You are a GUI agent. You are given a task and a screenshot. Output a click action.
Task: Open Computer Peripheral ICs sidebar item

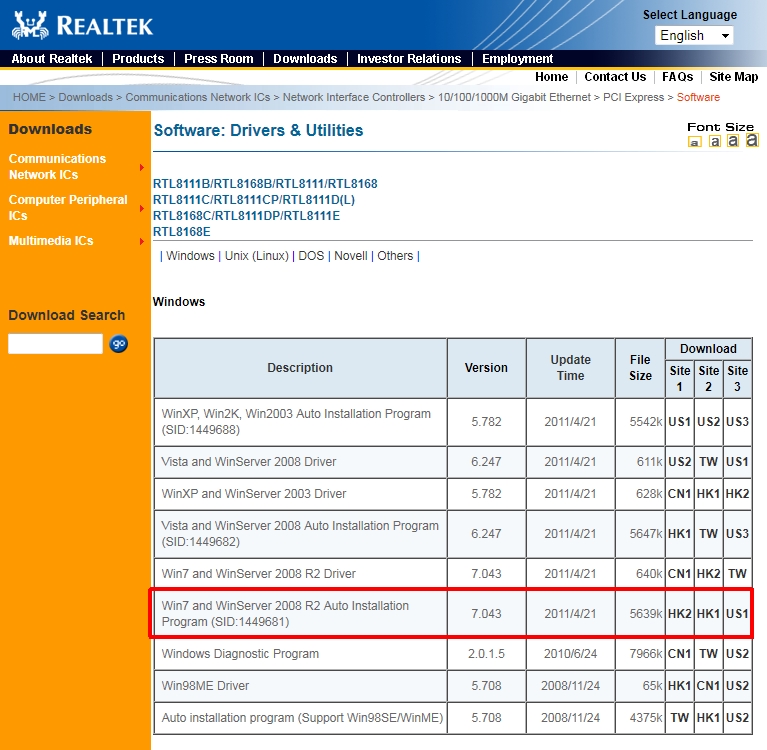[x=68, y=208]
